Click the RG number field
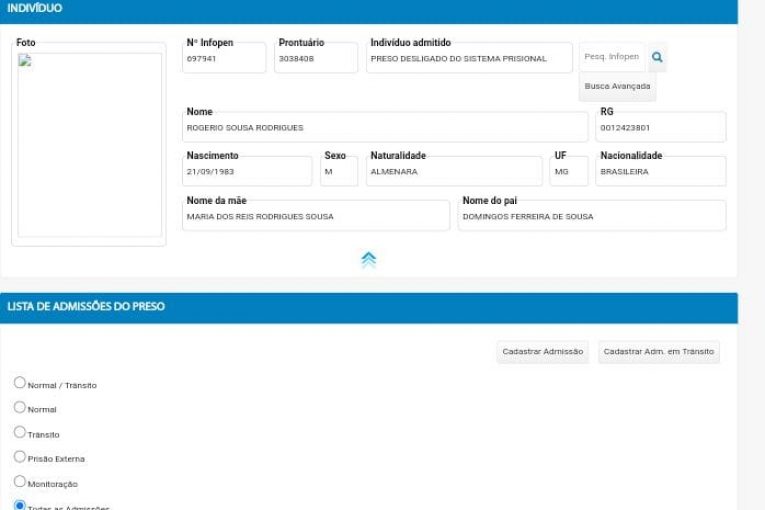This screenshot has width=765, height=510. 660,128
